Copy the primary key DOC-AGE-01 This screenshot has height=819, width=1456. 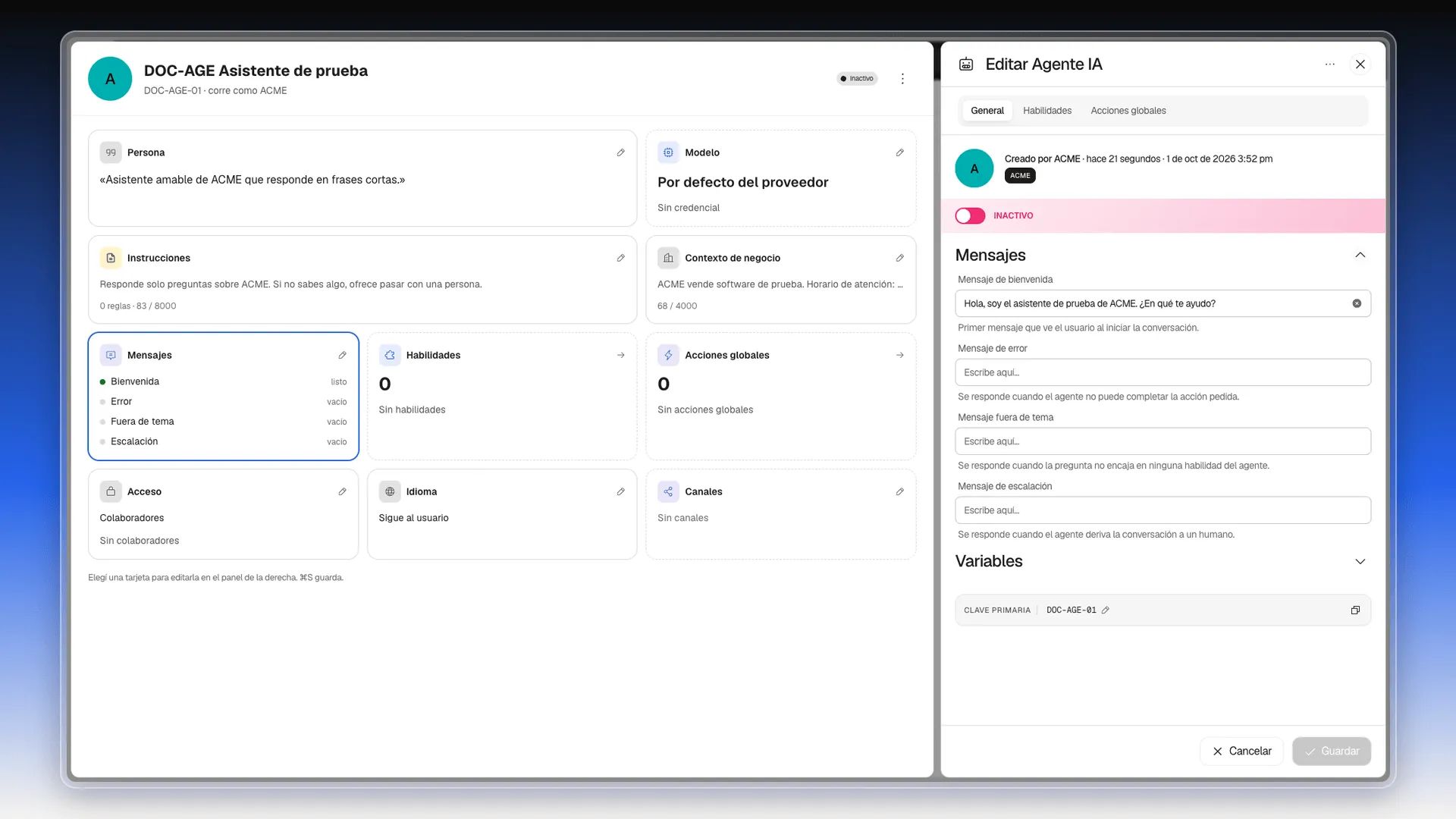point(1355,610)
